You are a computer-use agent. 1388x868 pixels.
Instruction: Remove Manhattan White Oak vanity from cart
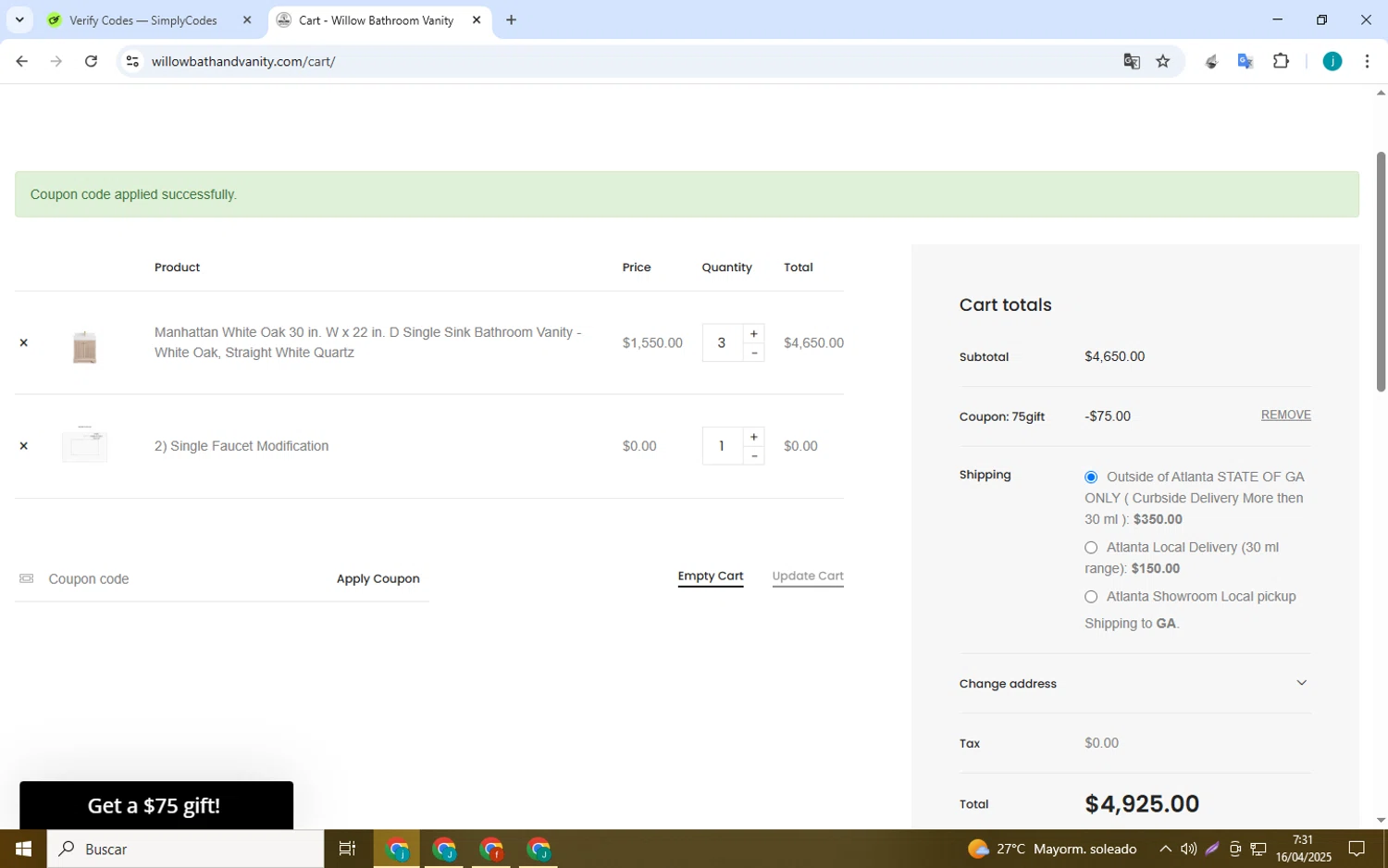(x=24, y=342)
